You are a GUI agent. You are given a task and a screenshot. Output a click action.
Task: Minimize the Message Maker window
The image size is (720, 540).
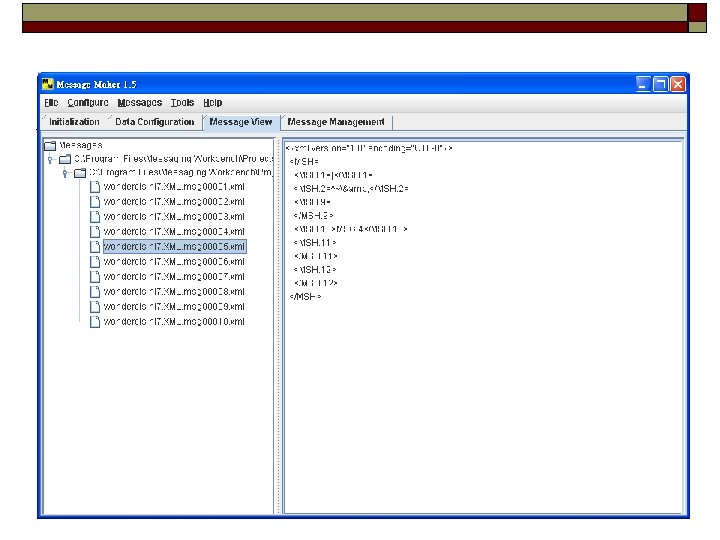[x=643, y=84]
